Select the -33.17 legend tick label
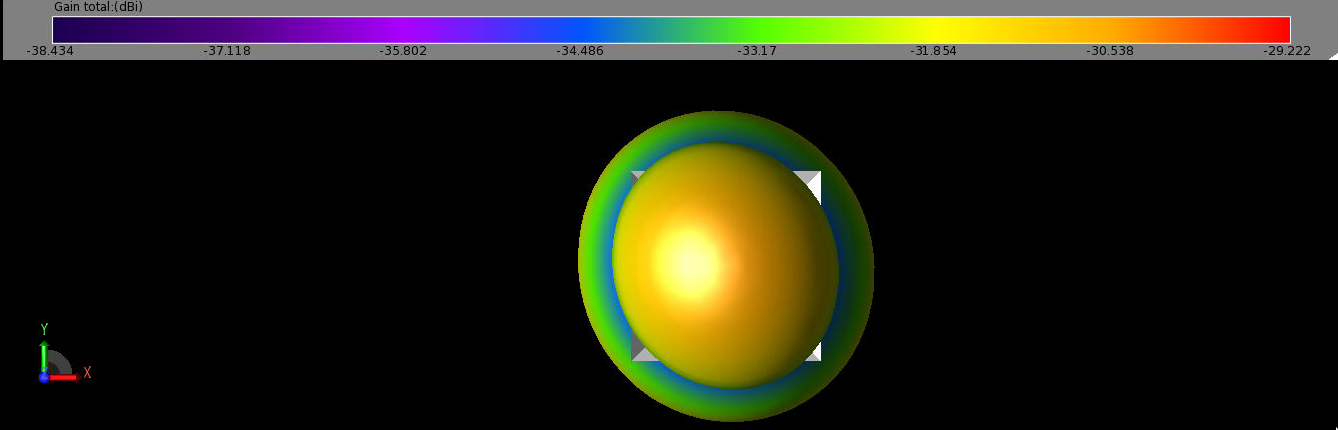The image size is (1338, 430). [757, 51]
